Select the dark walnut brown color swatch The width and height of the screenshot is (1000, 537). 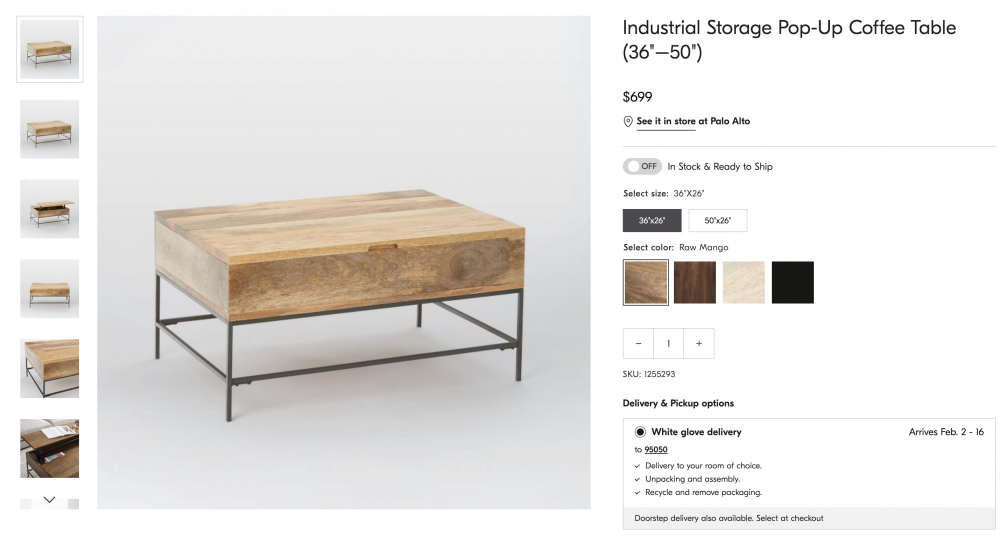[x=695, y=282]
